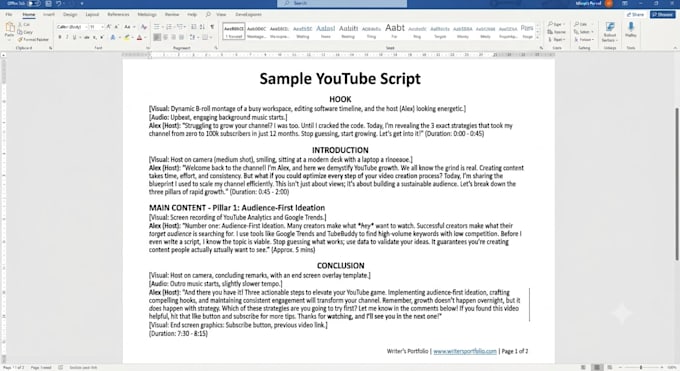This screenshot has height=371, width=680.
Task: Click the Text Effects icon
Action: (x=113, y=38)
